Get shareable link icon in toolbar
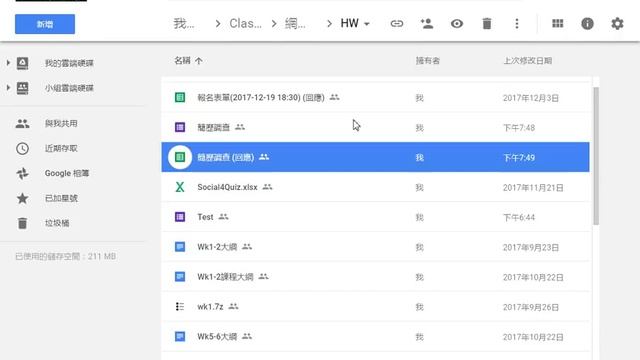The width and height of the screenshot is (640, 360). pyautogui.click(x=397, y=24)
